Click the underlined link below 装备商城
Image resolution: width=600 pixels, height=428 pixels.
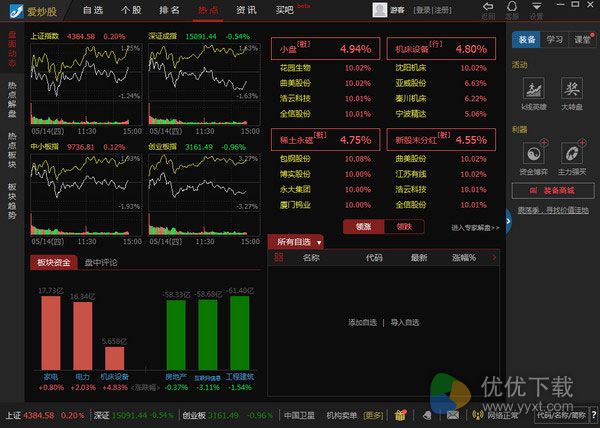pyautogui.click(x=553, y=210)
